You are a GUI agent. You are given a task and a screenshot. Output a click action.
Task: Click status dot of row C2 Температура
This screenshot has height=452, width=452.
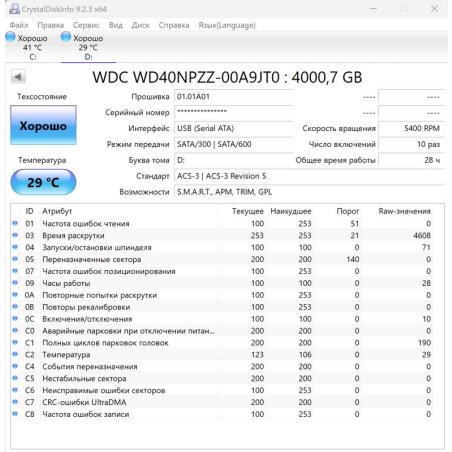[x=15, y=354]
